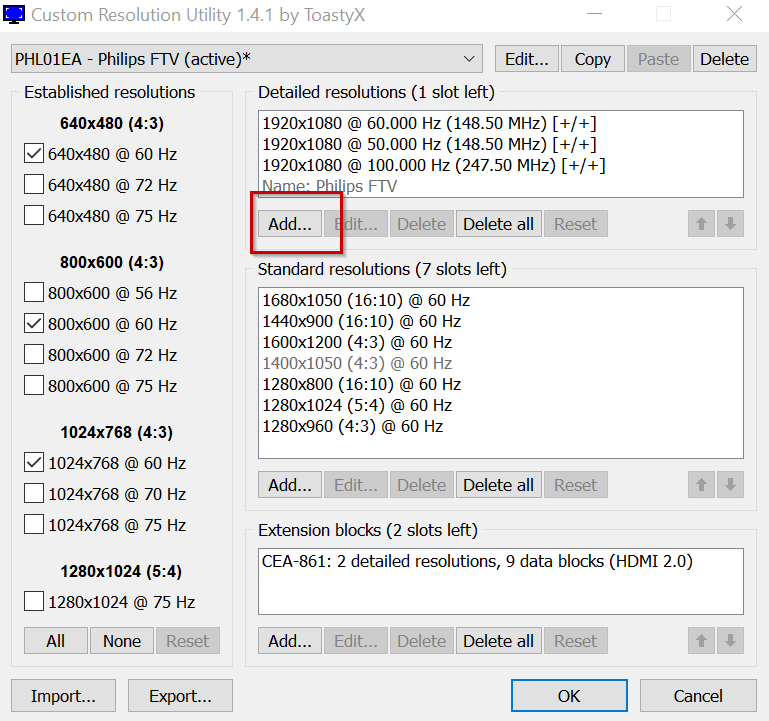
Task: Click down arrow in Extension blocks section
Action: [x=730, y=641]
